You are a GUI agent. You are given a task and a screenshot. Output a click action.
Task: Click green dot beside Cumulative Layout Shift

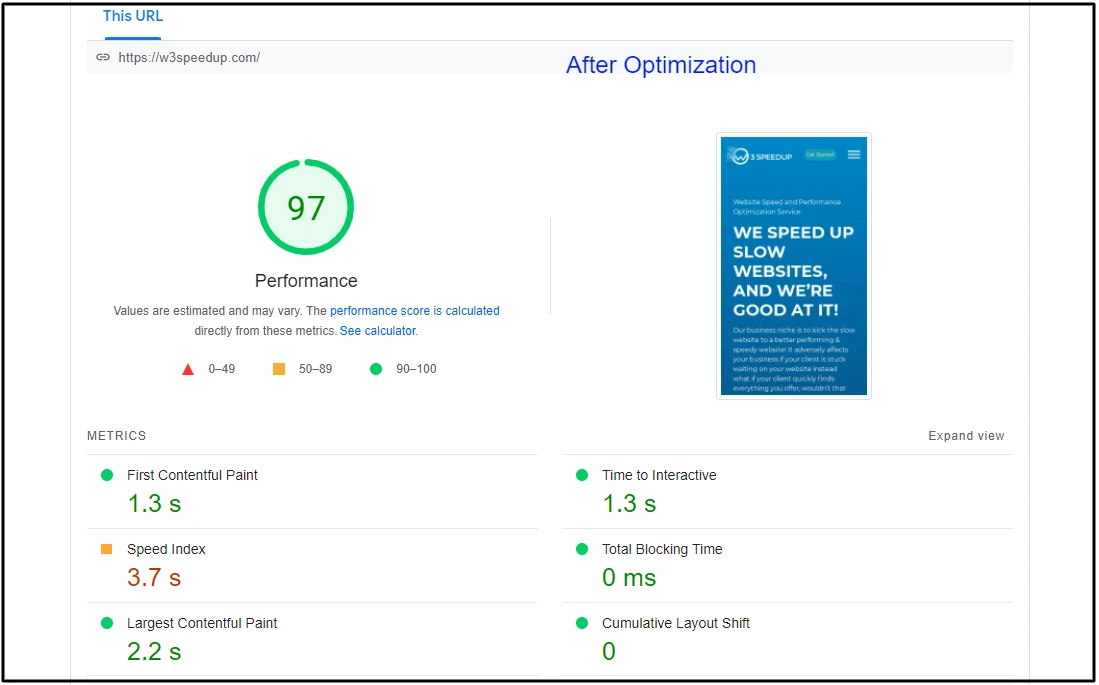[x=582, y=623]
